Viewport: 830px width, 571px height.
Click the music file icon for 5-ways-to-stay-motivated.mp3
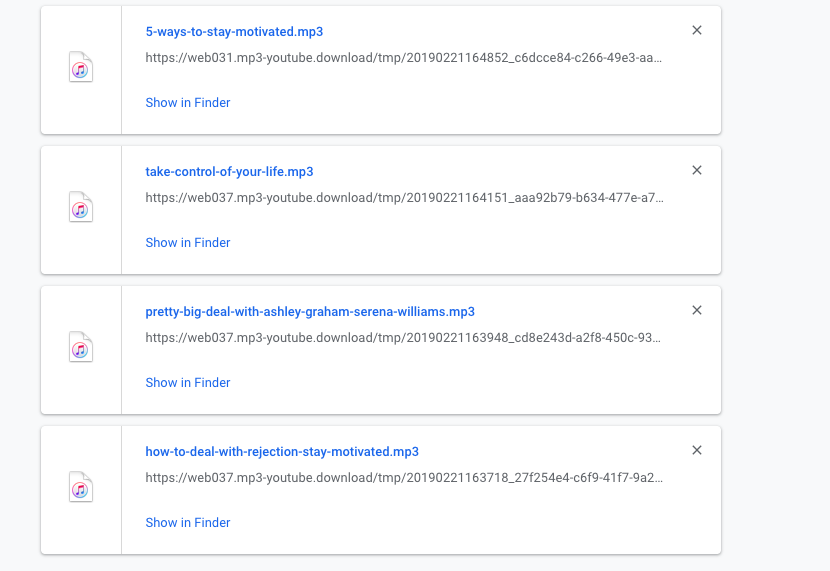(81, 69)
